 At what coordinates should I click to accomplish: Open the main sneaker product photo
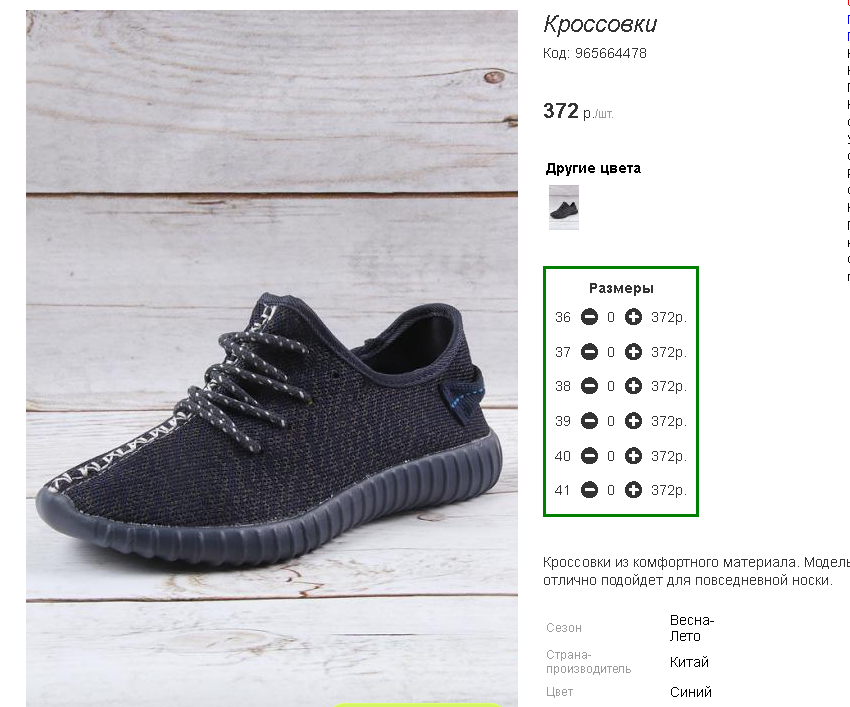coord(272,358)
